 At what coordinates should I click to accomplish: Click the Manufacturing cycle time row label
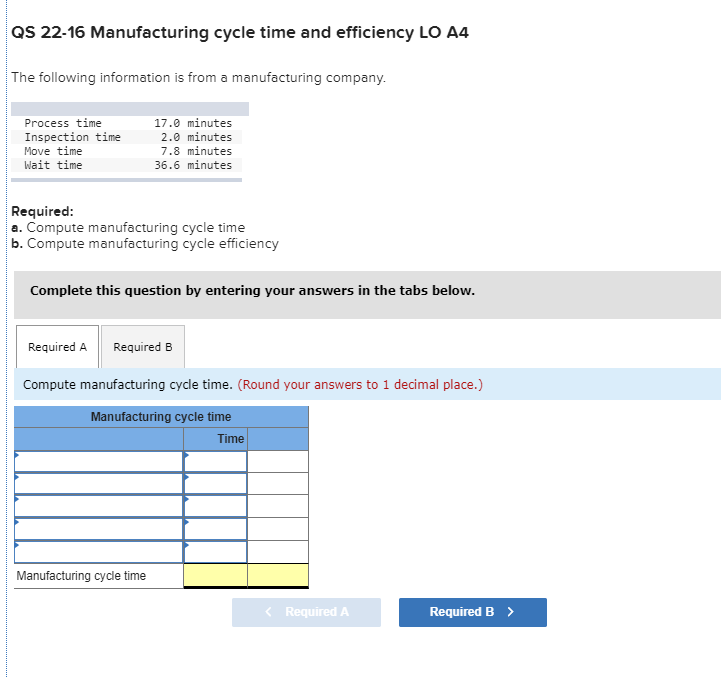(x=81, y=575)
